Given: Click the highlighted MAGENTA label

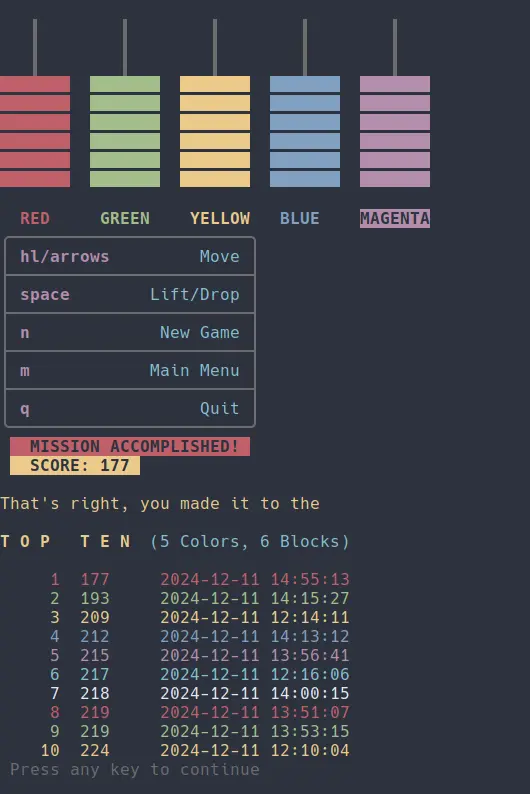Looking at the screenshot, I should (x=395, y=218).
